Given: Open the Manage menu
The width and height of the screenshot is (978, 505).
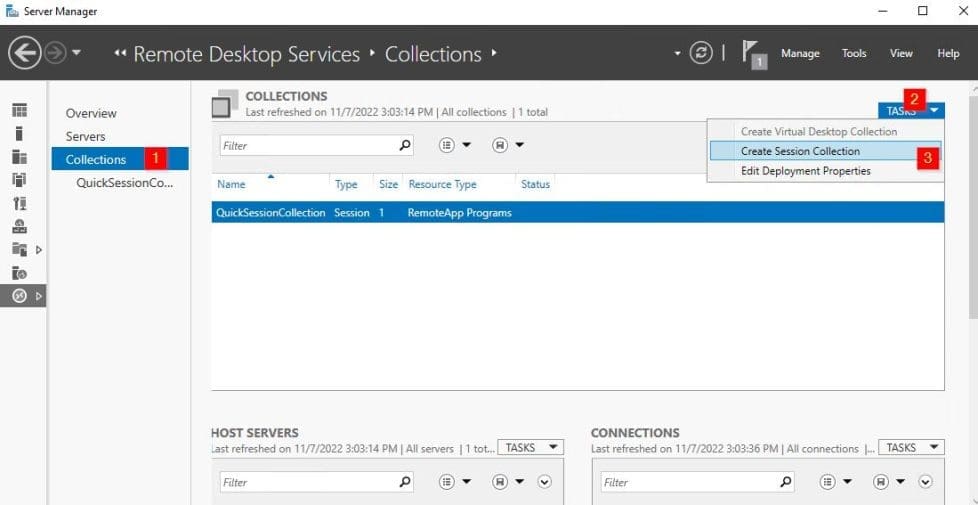Looking at the screenshot, I should click(800, 53).
